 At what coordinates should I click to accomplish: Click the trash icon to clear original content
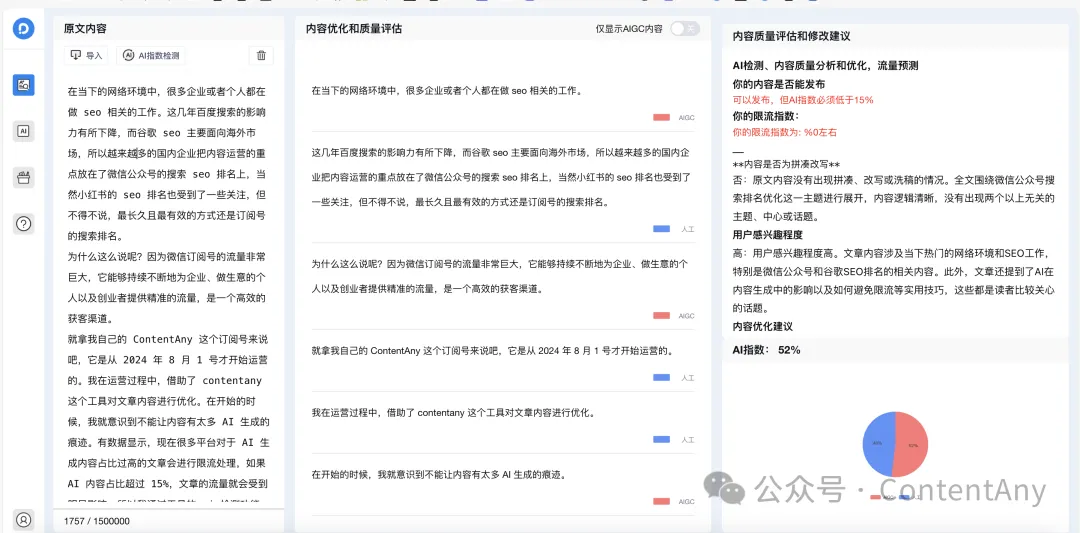point(261,56)
